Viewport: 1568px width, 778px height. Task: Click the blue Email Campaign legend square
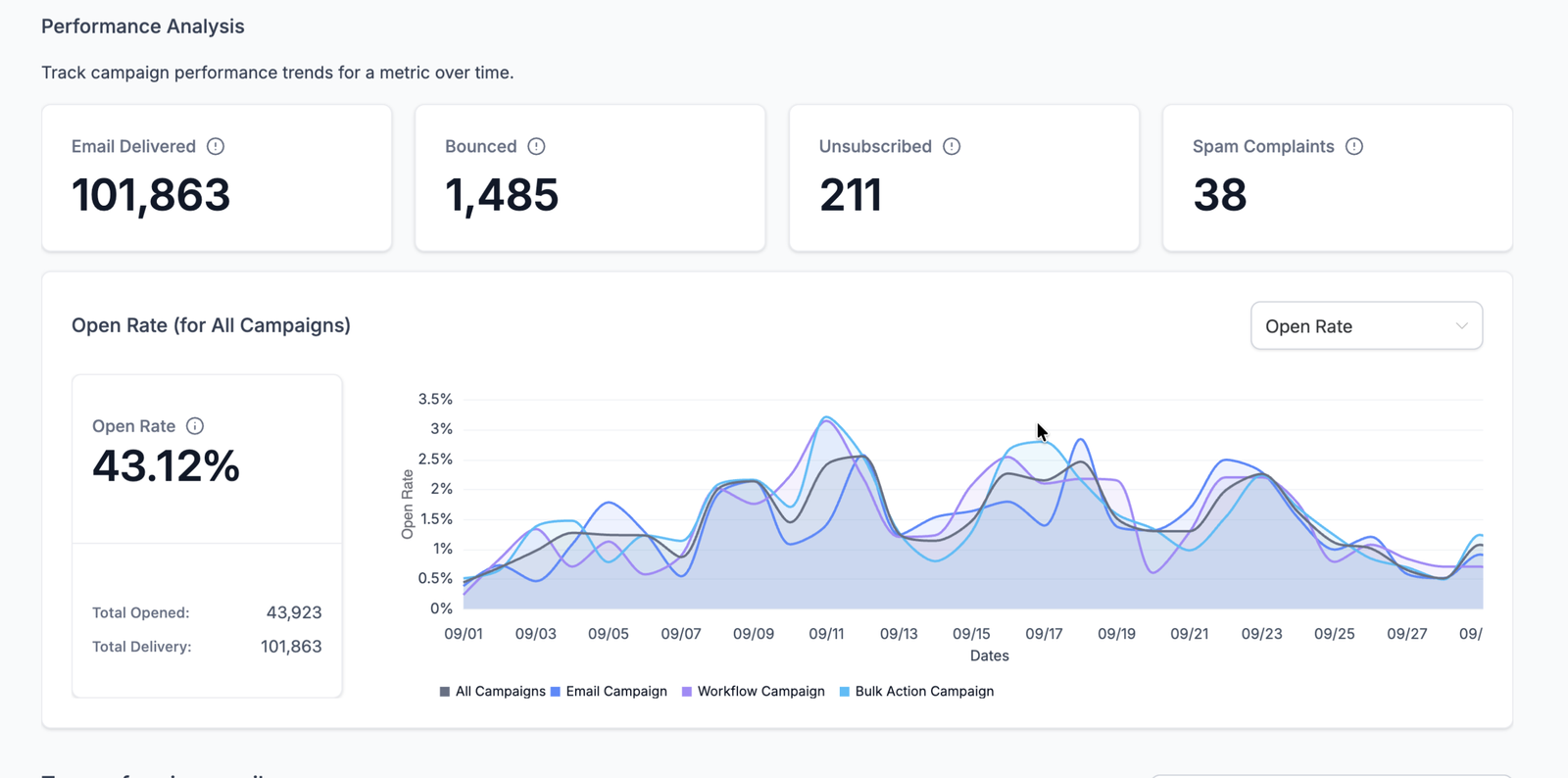pyautogui.click(x=556, y=692)
